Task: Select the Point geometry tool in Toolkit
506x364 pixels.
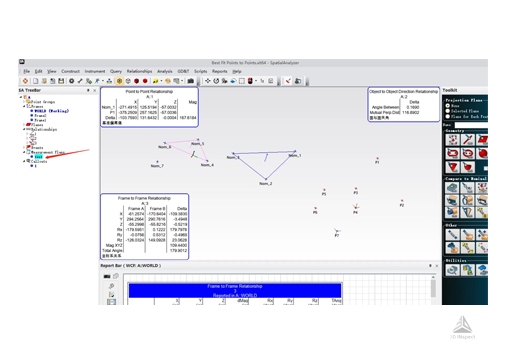Action: 452,140
